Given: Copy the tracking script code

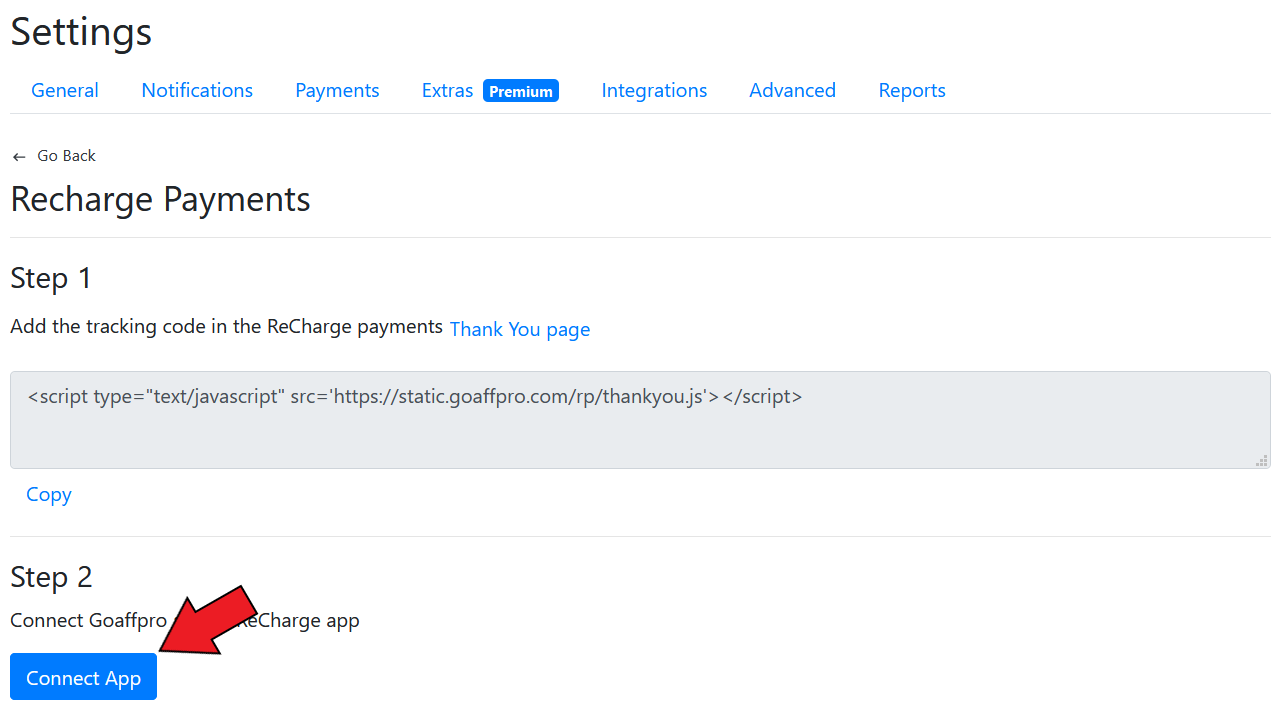Looking at the screenshot, I should tap(49, 494).
